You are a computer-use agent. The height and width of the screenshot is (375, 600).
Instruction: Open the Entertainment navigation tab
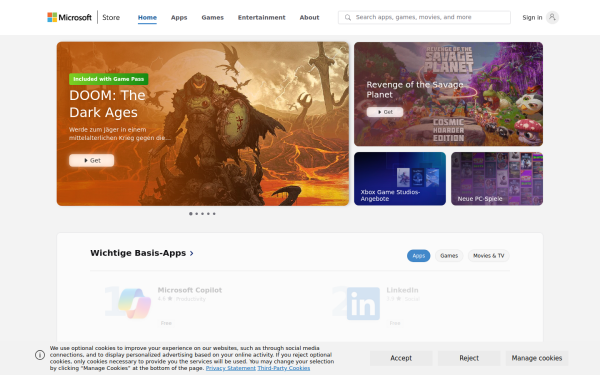pyautogui.click(x=262, y=17)
